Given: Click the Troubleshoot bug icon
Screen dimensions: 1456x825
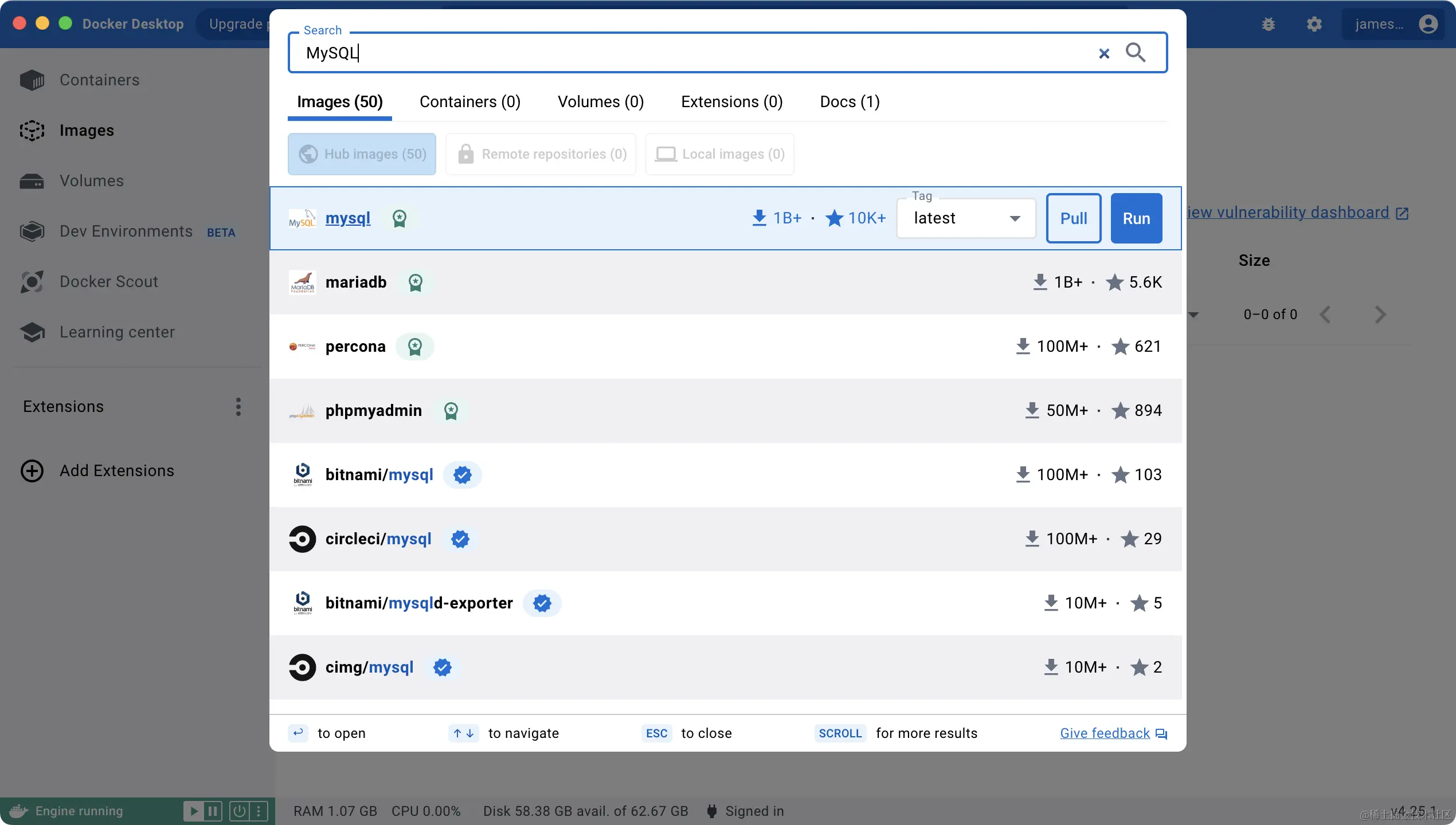Looking at the screenshot, I should [1269, 24].
